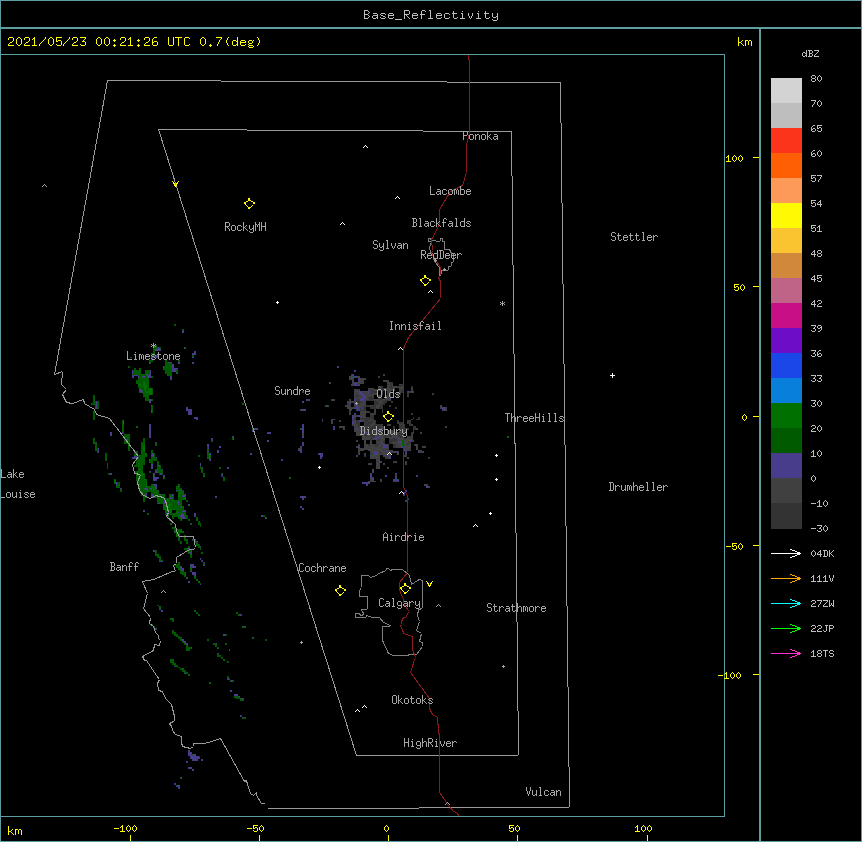Click the Banff label
This screenshot has height=842, width=862.
point(124,567)
